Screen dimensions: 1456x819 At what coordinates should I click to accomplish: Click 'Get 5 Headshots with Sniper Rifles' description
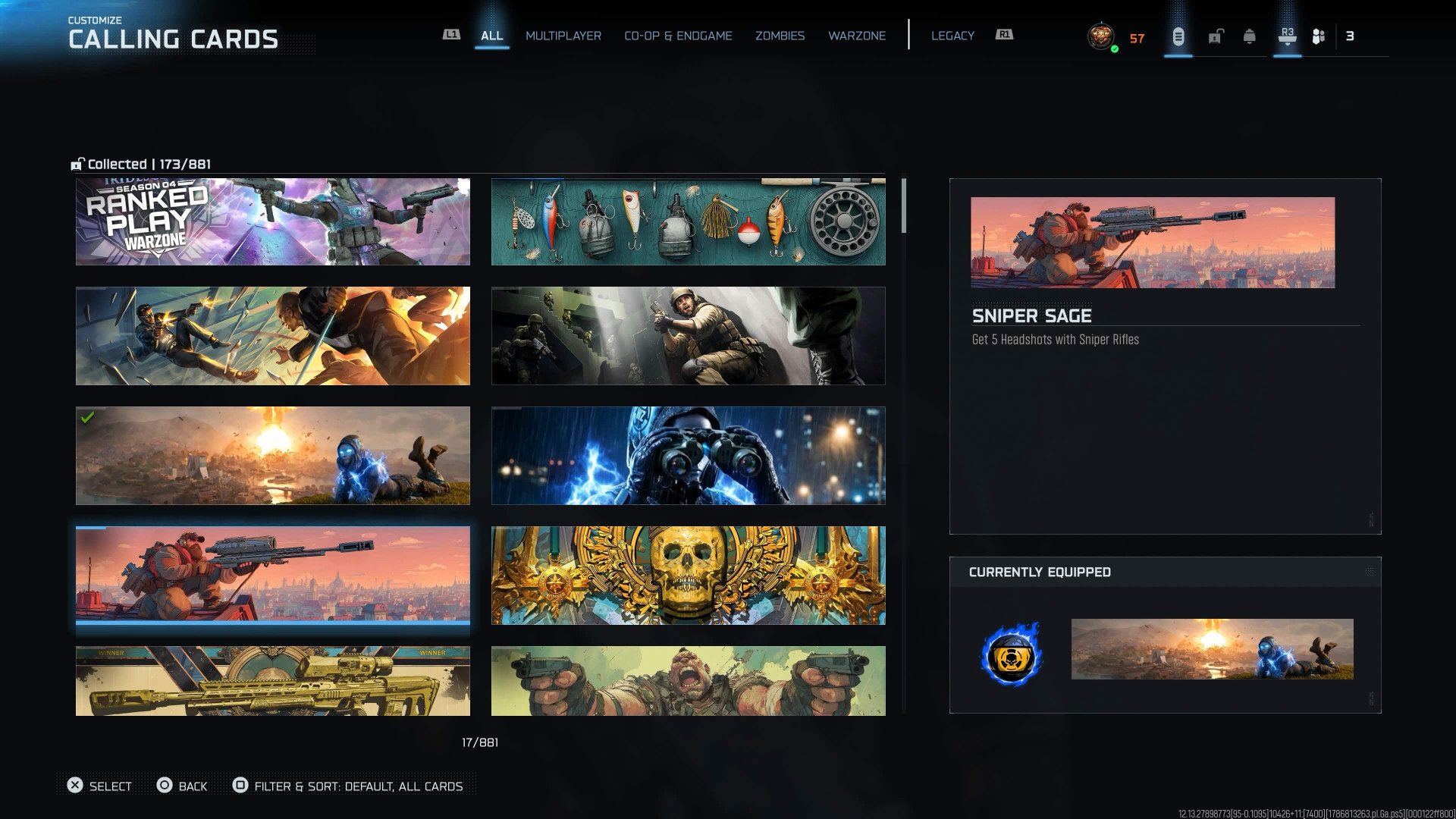tap(1056, 340)
